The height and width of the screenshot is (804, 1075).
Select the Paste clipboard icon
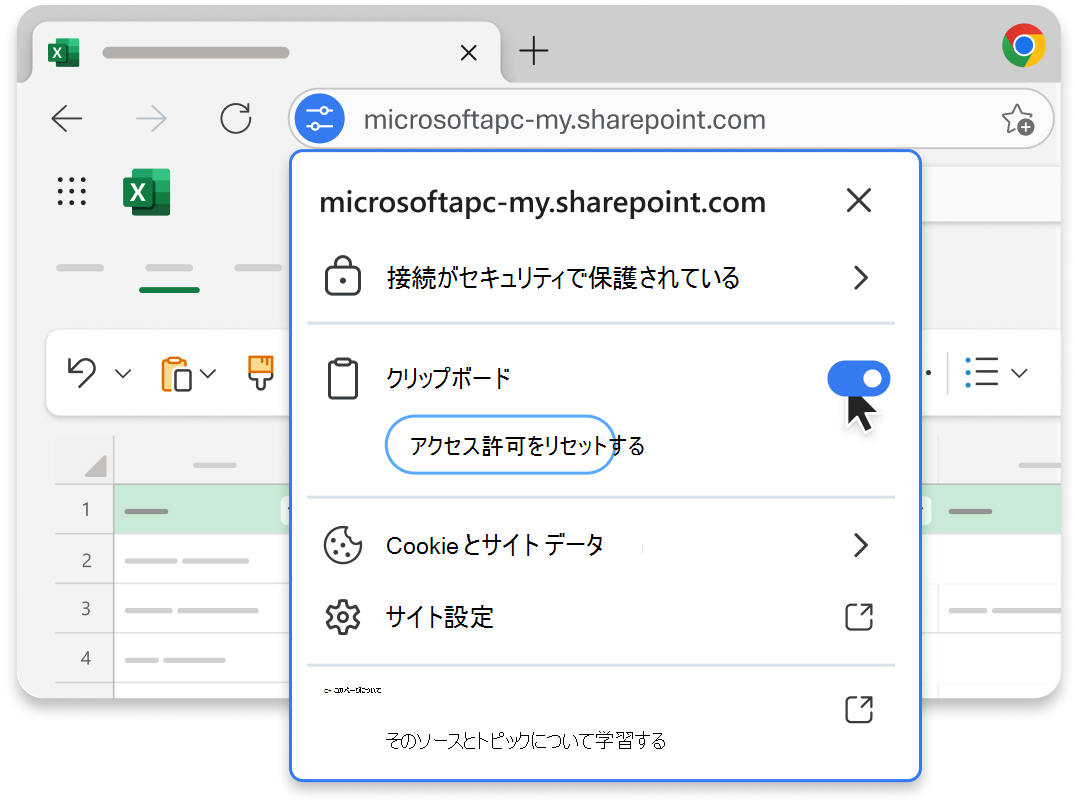pyautogui.click(x=175, y=372)
